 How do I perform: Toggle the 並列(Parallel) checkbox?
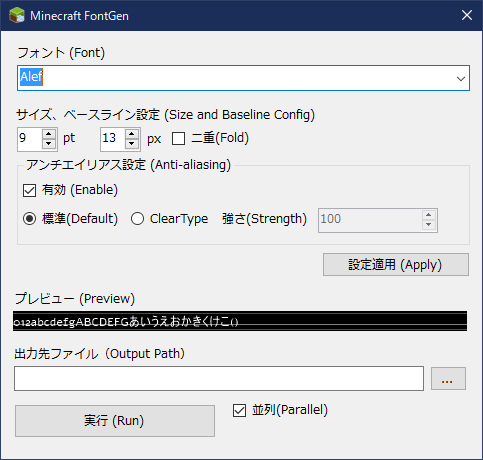(239, 411)
